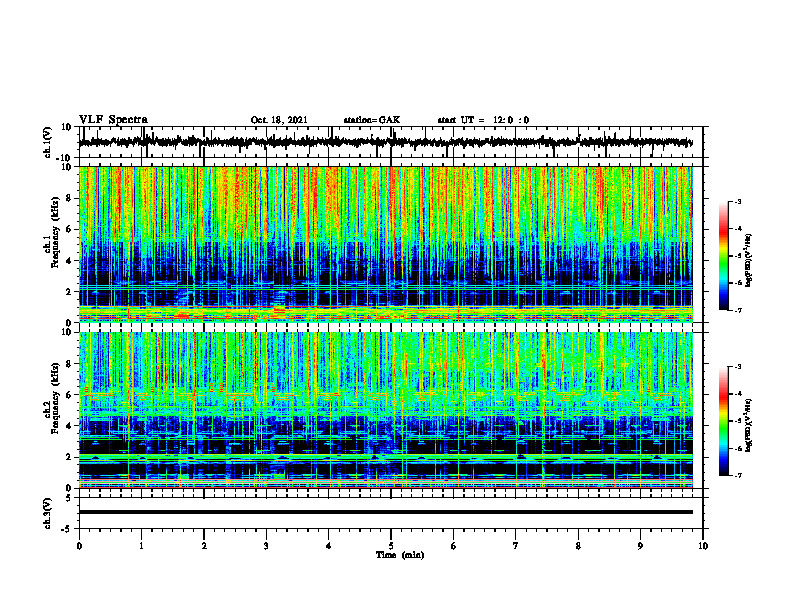Screen dimensions: 792x612
Task: Click the ch.2 Frequency (kHz) axis label
Action: click(52, 398)
